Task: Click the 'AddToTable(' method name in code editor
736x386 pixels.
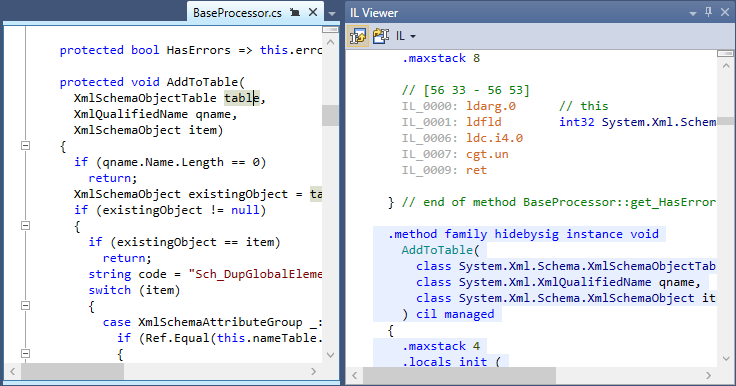Action: coord(206,82)
